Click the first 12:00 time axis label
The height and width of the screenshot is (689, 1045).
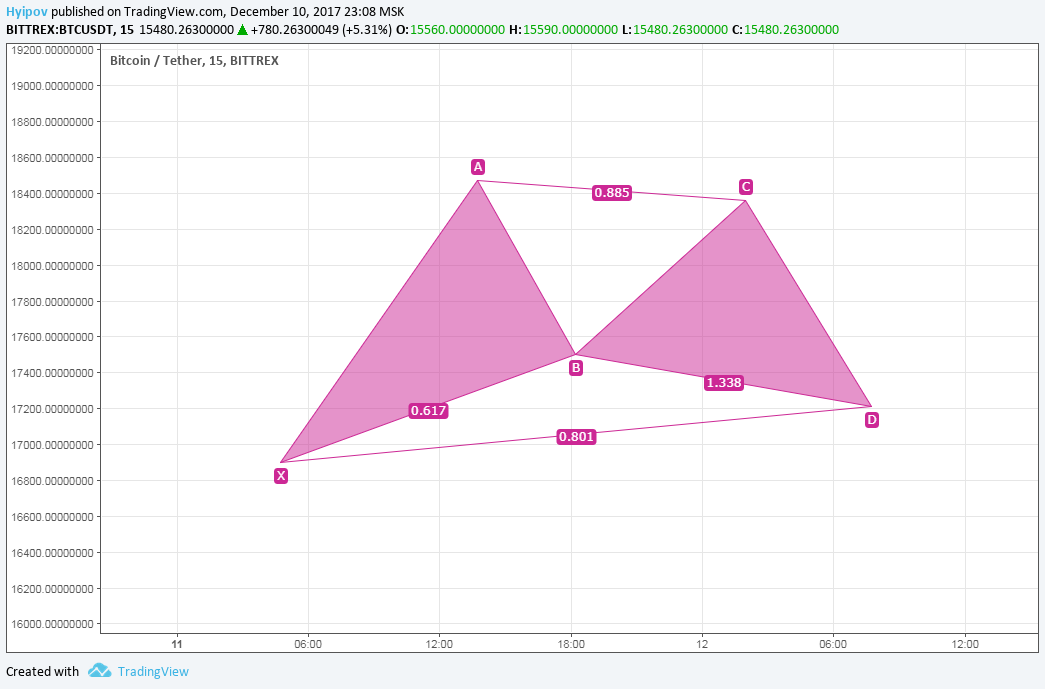tap(439, 644)
